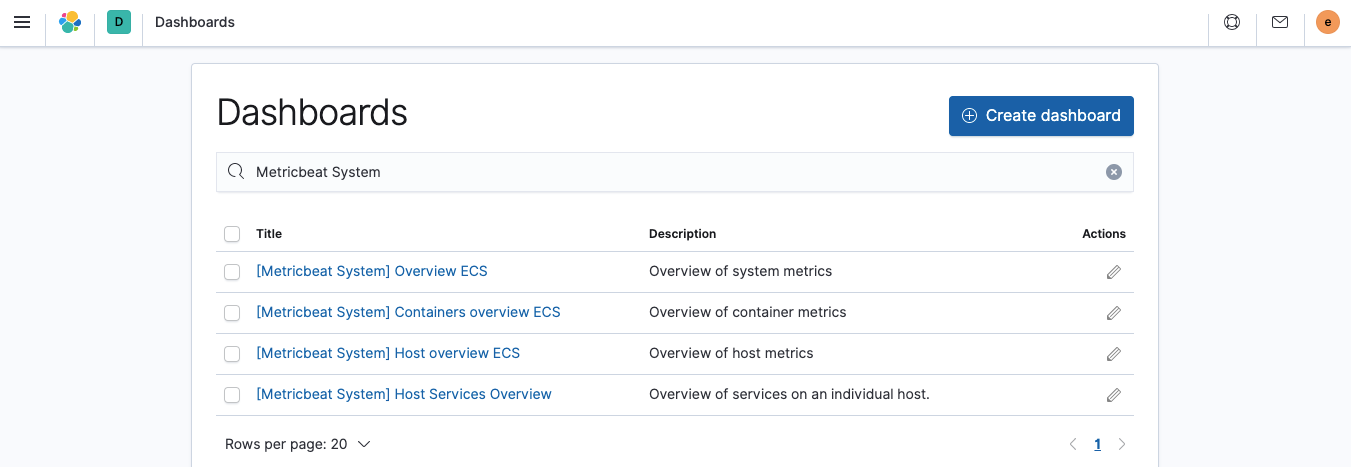Check the Host overview ECS row

232,354
